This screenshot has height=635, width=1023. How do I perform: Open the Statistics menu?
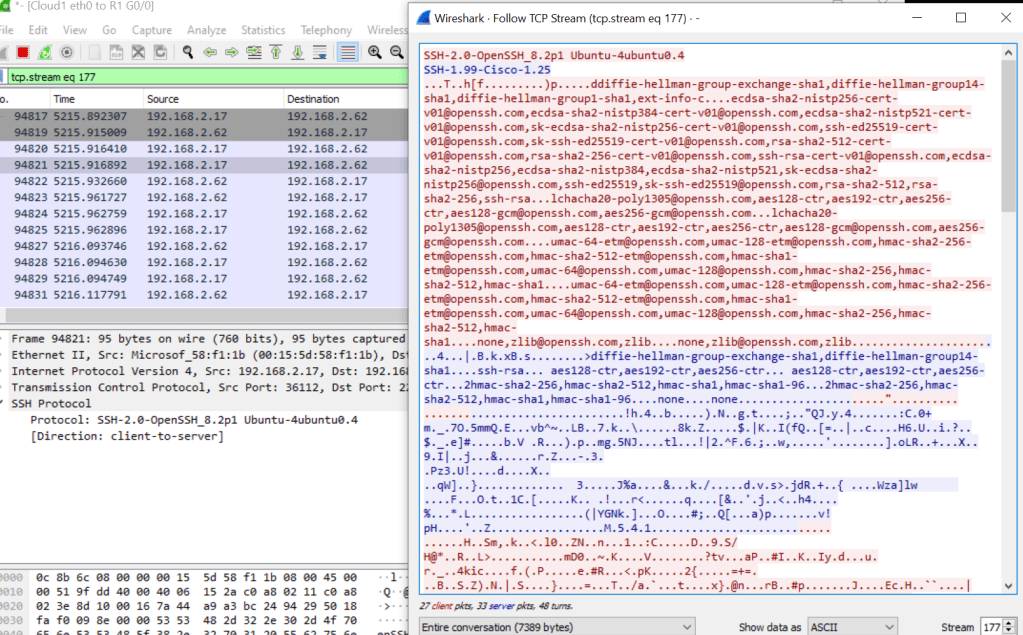tap(263, 30)
